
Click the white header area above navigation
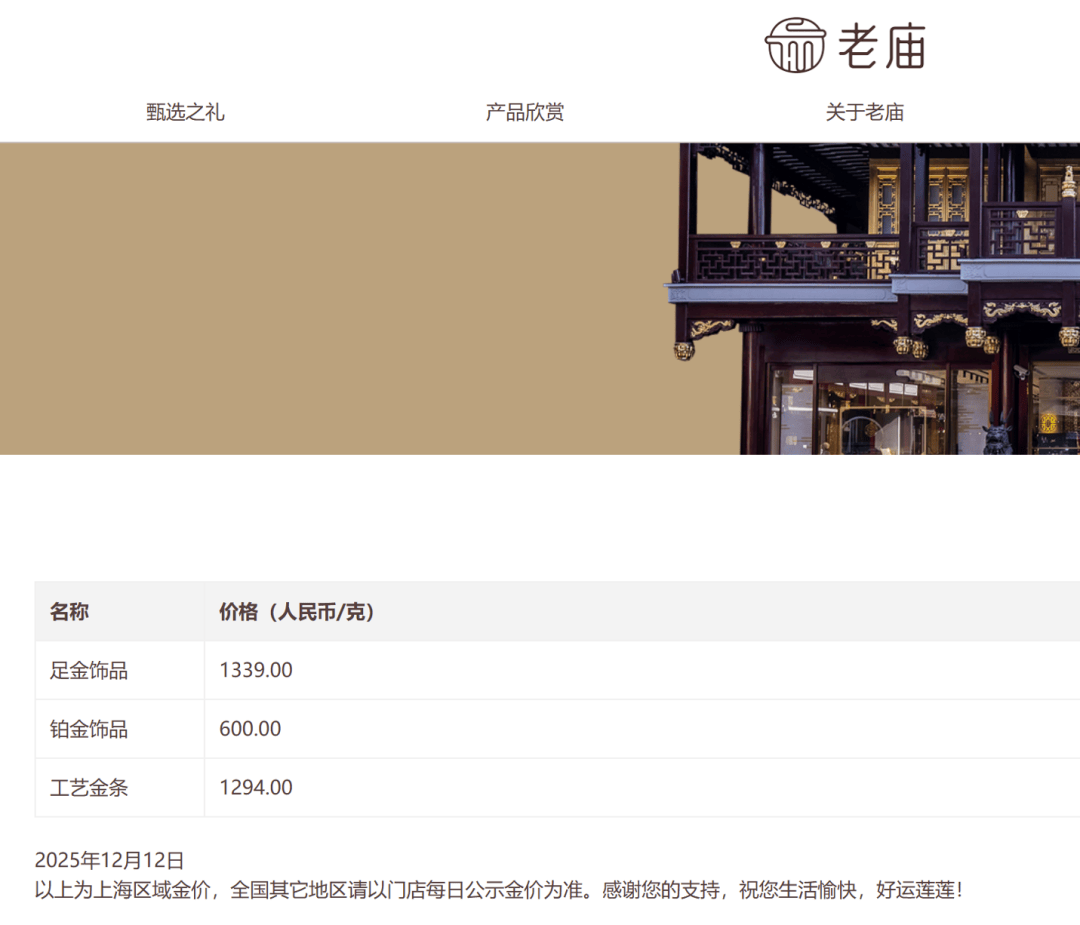400,45
